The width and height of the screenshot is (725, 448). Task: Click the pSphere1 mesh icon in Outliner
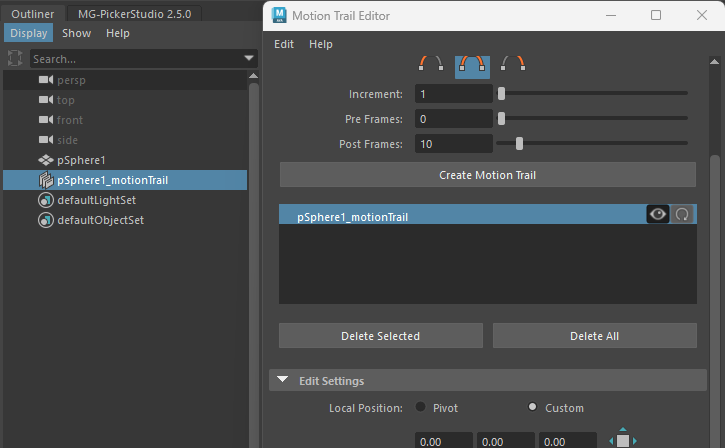click(46, 160)
